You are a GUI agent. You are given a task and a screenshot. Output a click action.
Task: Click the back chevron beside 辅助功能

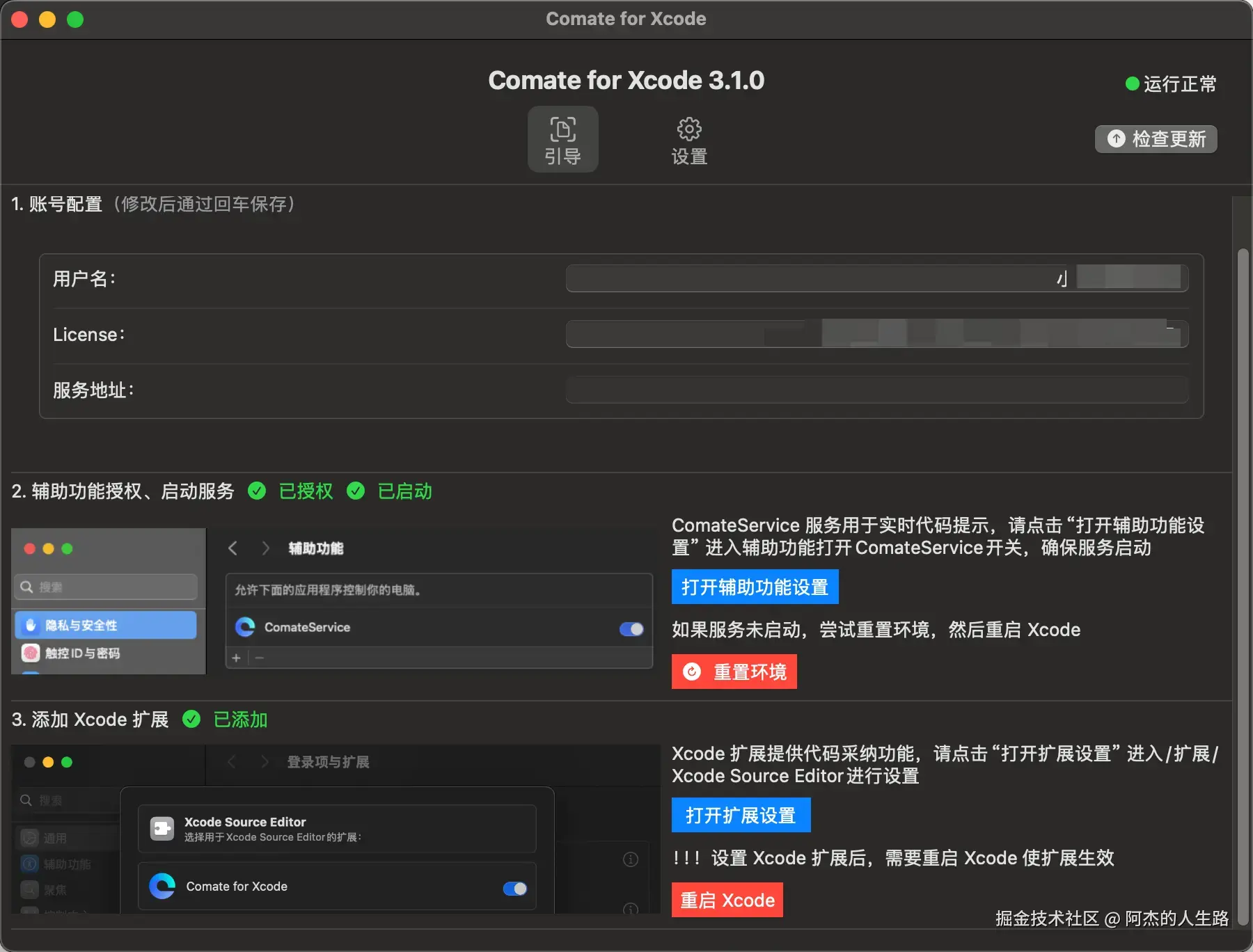tap(233, 548)
